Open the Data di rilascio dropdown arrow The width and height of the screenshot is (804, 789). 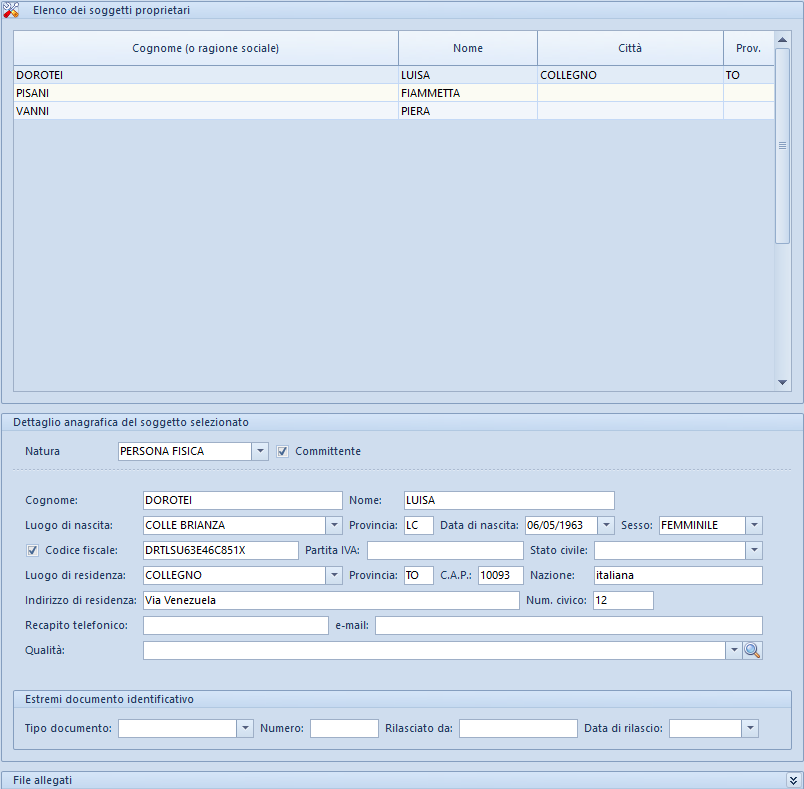coord(750,728)
